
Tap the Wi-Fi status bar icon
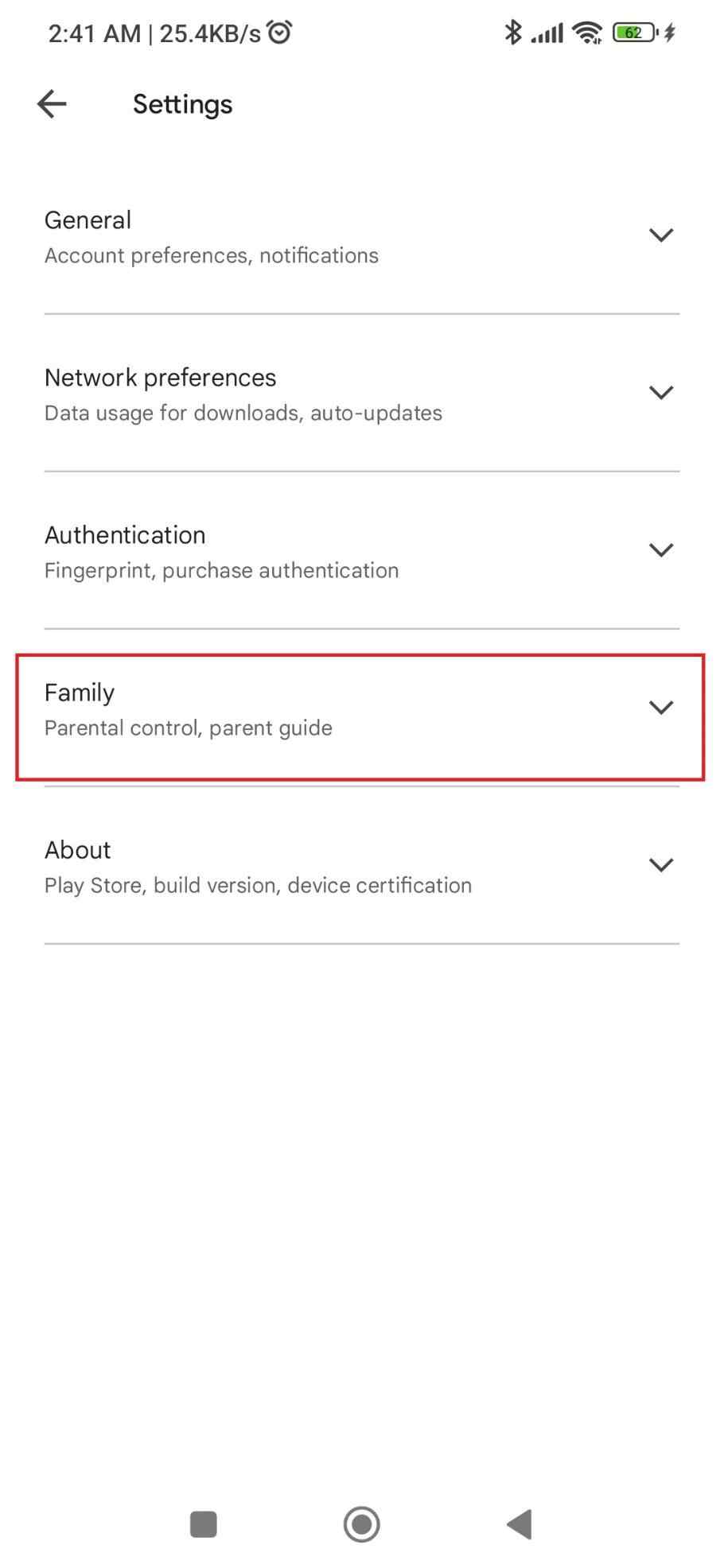pyautogui.click(x=587, y=33)
